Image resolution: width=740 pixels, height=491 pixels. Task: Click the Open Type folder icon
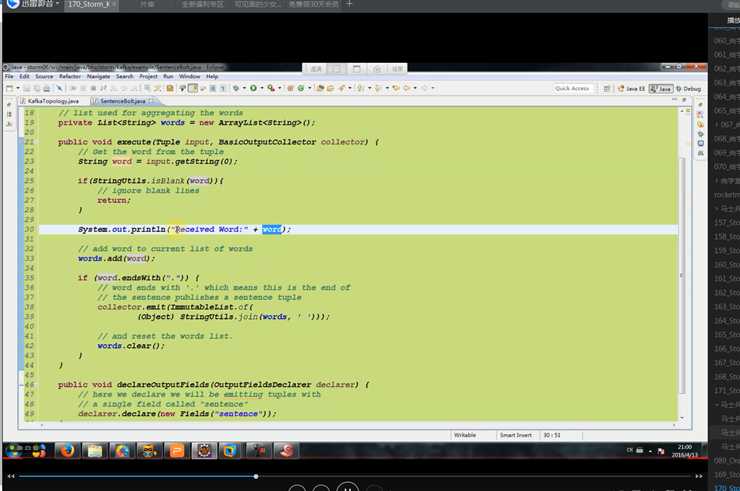320,88
